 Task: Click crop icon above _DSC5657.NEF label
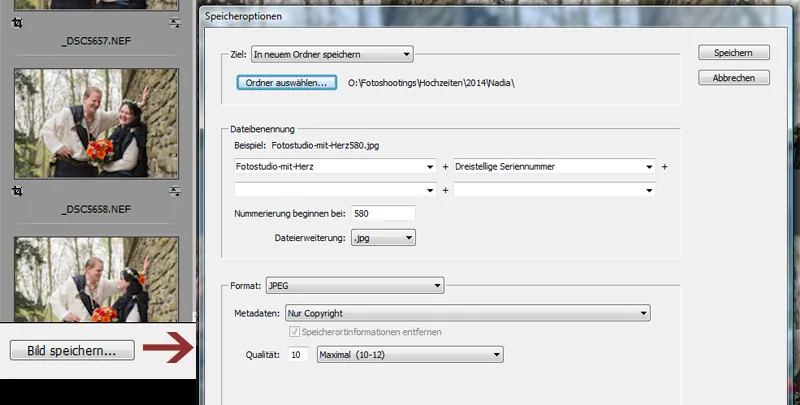coord(17,23)
